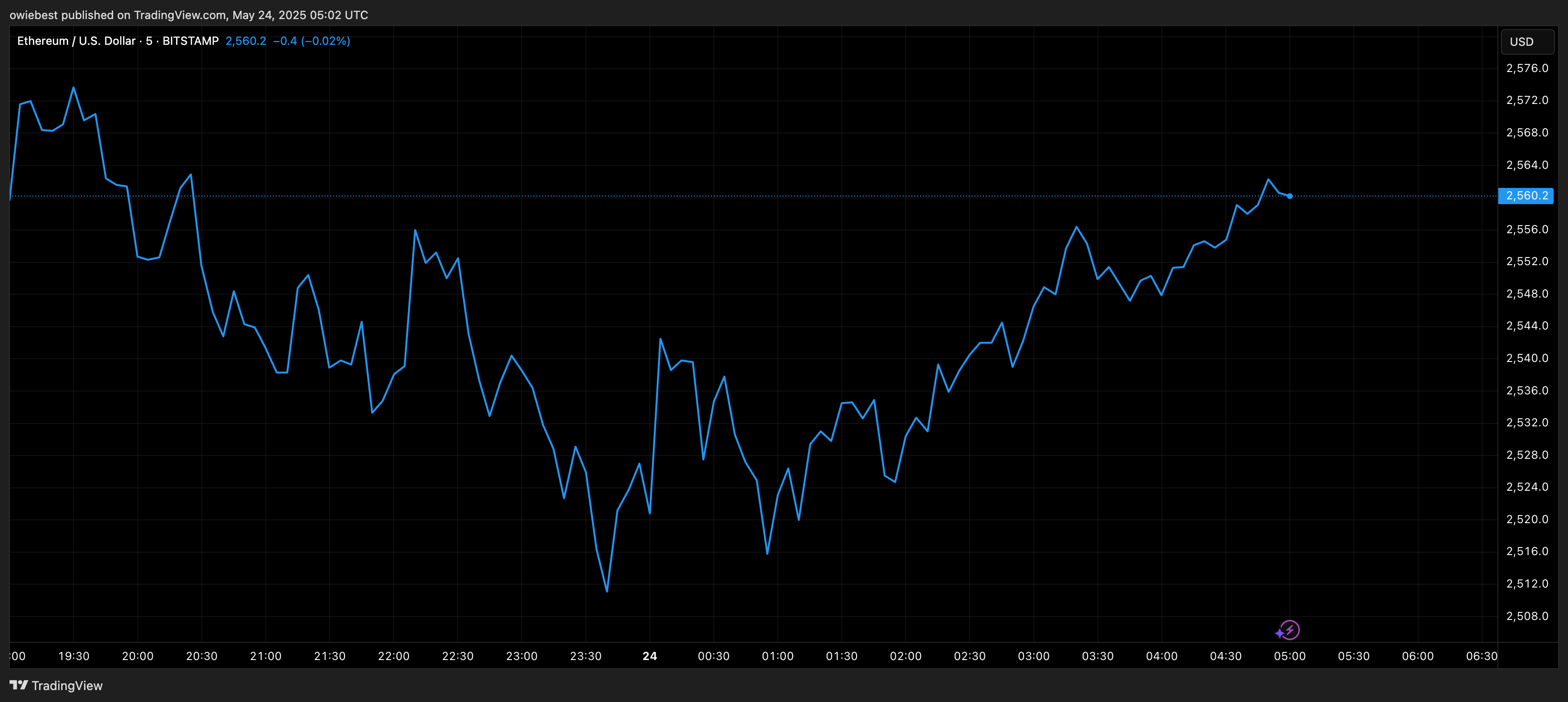The width and height of the screenshot is (1568, 702).
Task: Toggle the bold 24 date marker on time axis
Action: (649, 656)
